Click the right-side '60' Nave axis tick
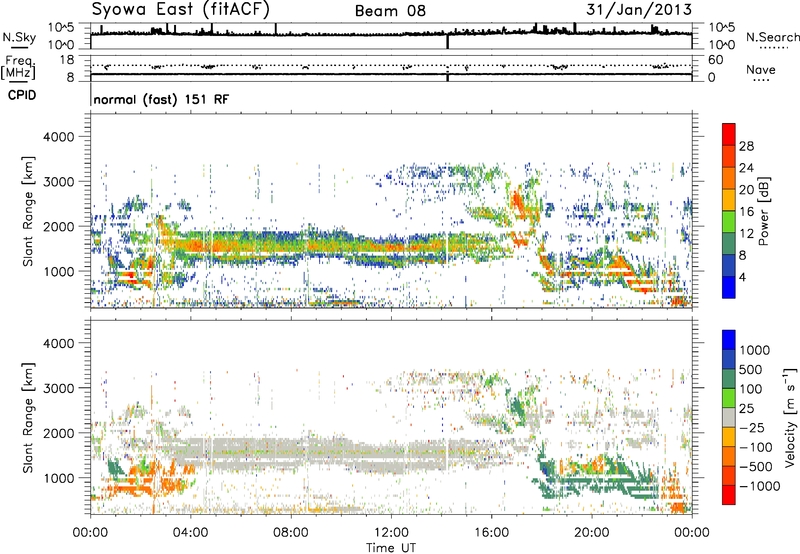Image resolution: width=800 pixels, height=554 pixels. pyautogui.click(x=715, y=60)
